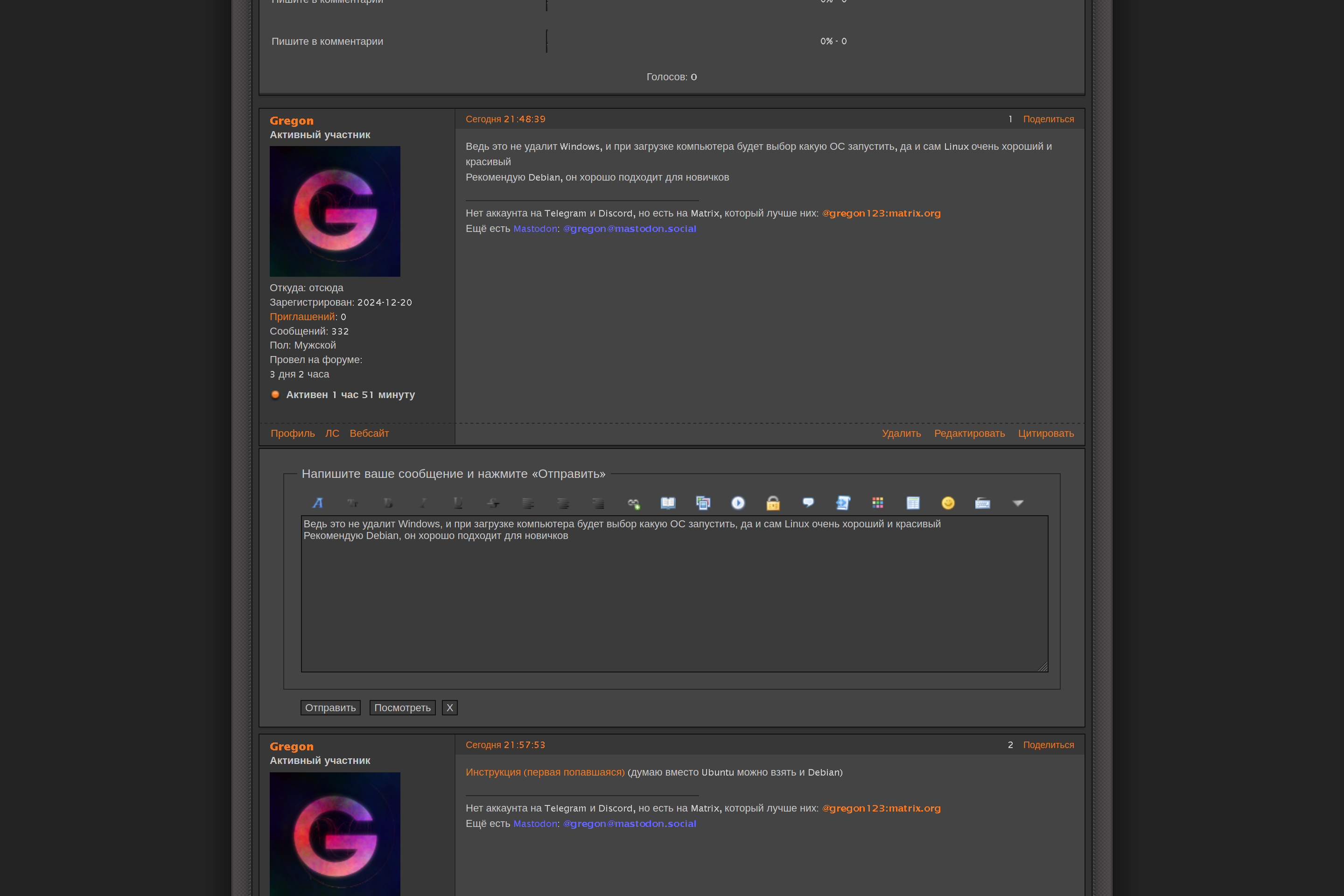Open the Профиль link under Gregon
1344x896 pixels.
293,433
